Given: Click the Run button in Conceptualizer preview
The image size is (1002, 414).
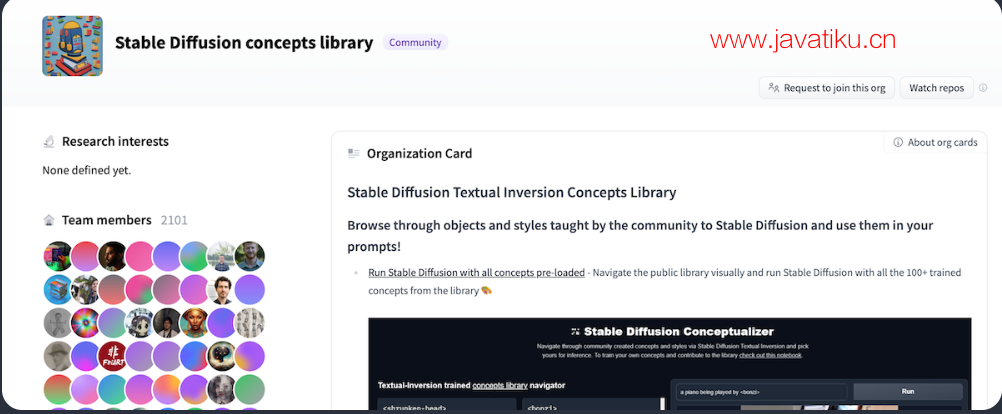Looking at the screenshot, I should click(x=908, y=392).
